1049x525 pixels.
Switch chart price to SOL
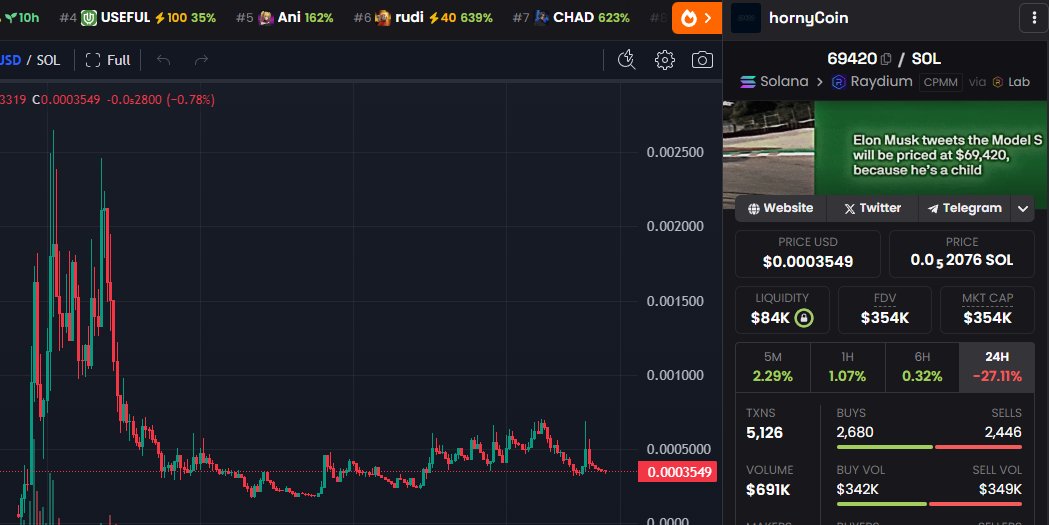(x=48, y=60)
